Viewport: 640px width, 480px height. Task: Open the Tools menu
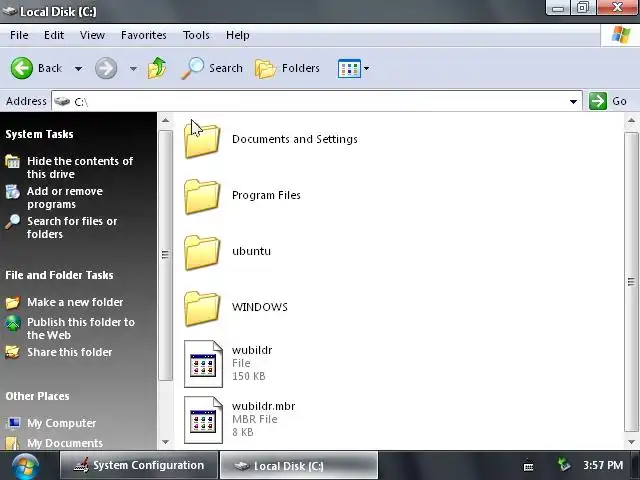coord(196,35)
